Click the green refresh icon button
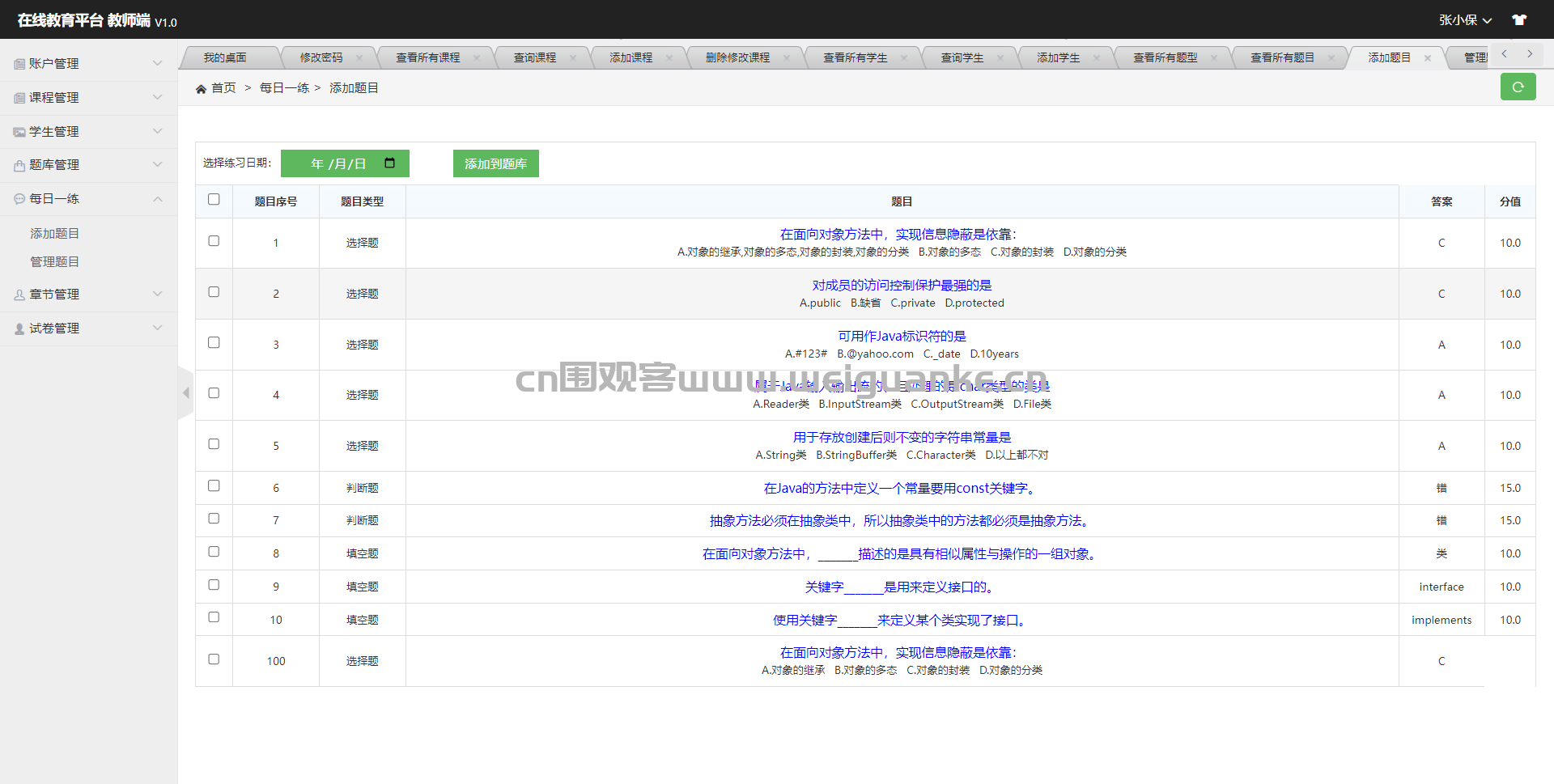The image size is (1554, 784). [x=1518, y=87]
